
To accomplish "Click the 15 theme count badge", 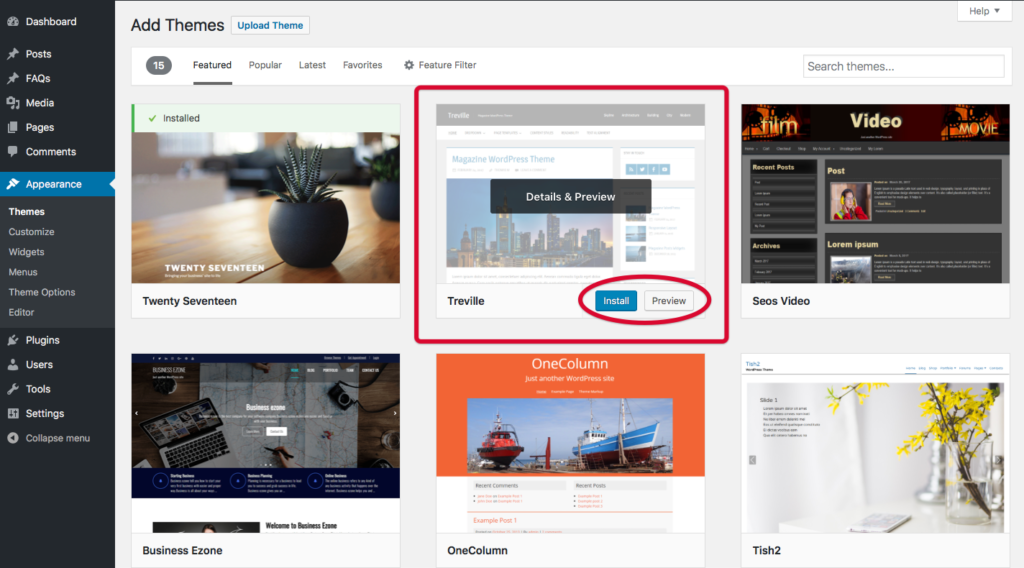I will tap(159, 65).
